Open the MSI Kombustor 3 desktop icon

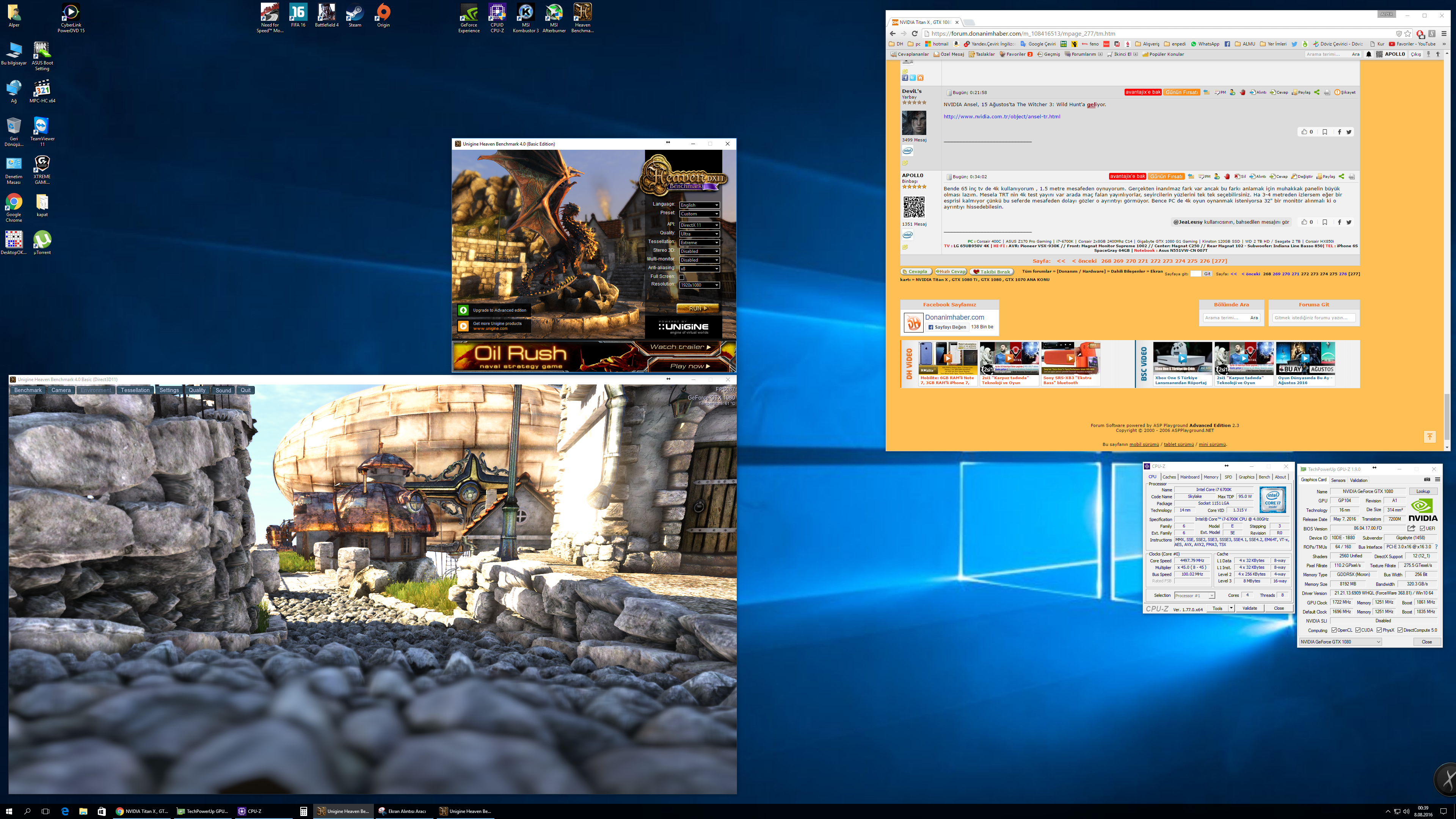tap(526, 18)
